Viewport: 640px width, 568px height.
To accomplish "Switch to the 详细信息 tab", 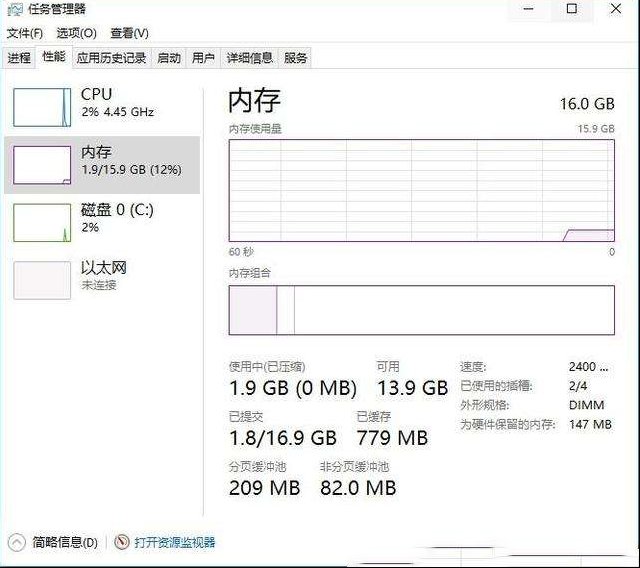I will pyautogui.click(x=249, y=58).
